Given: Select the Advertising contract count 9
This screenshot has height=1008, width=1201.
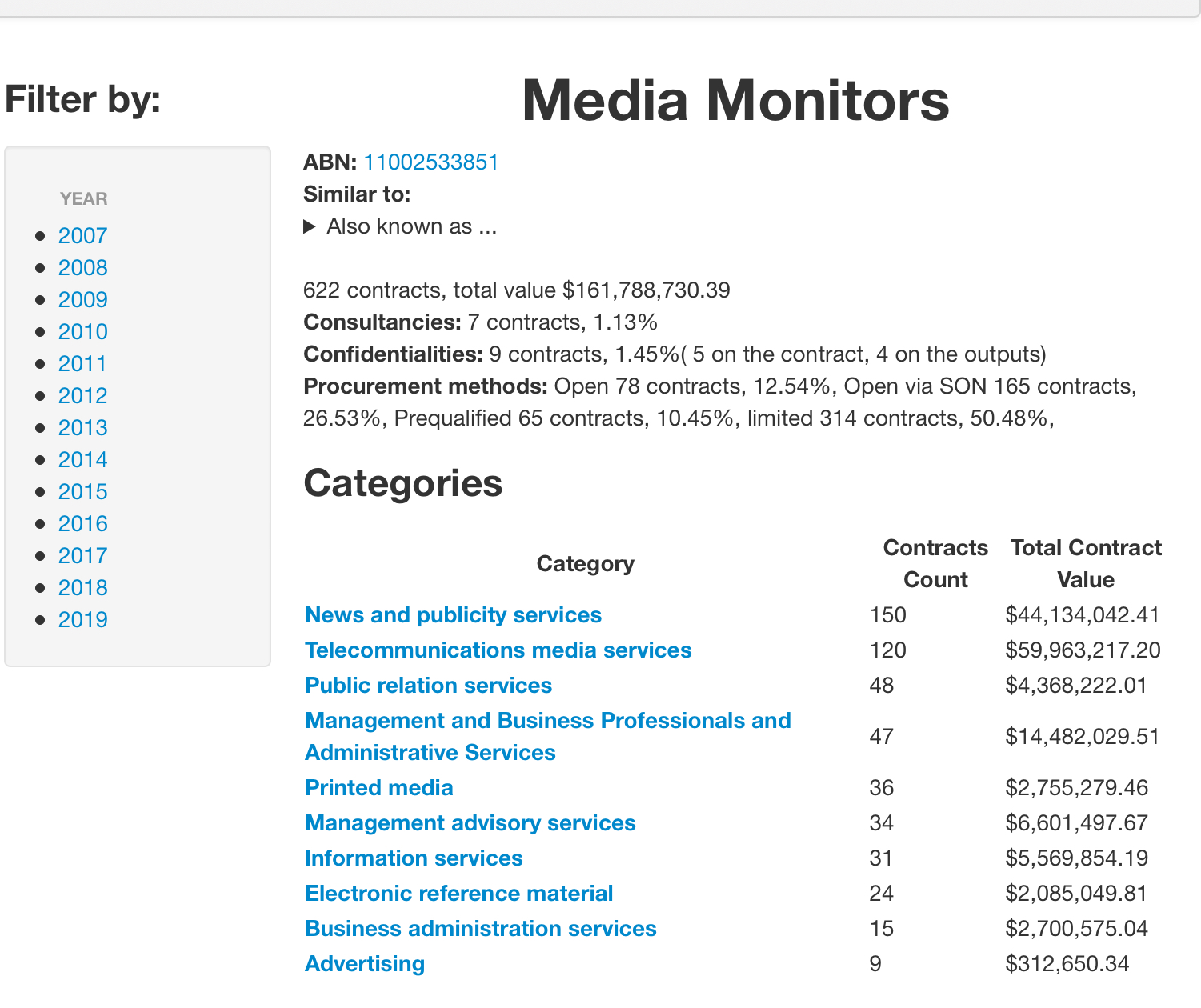Looking at the screenshot, I should [x=875, y=964].
